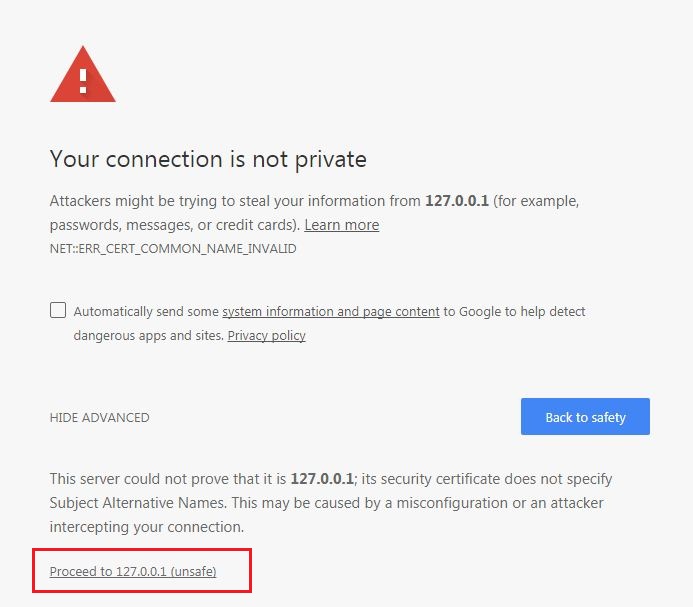Click the 'intercepting your connection' text
The image size is (693, 607).
(146, 526)
